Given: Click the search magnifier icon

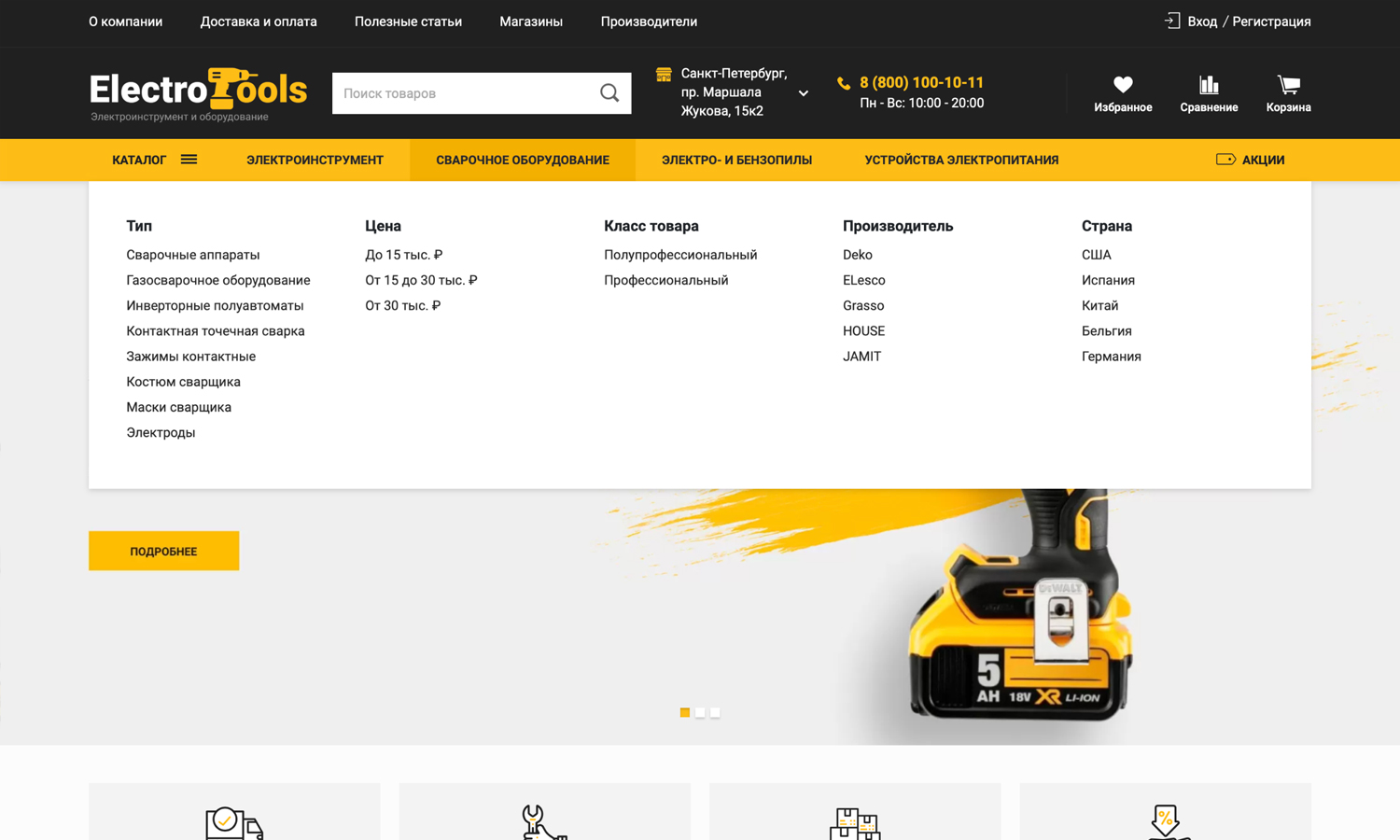Looking at the screenshot, I should (x=609, y=93).
